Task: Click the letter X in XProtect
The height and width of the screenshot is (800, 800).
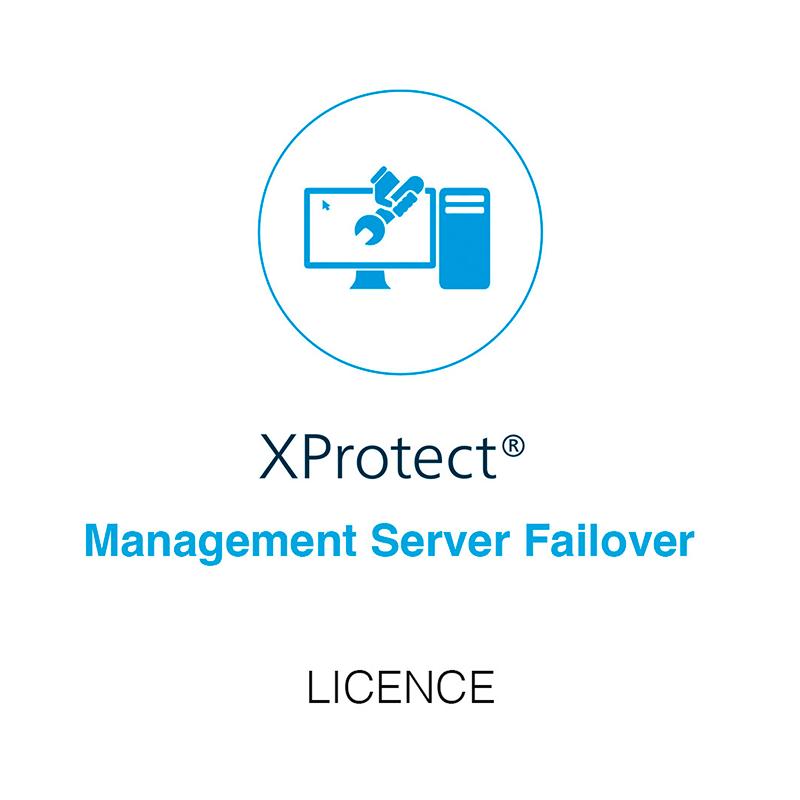Action: 279,457
